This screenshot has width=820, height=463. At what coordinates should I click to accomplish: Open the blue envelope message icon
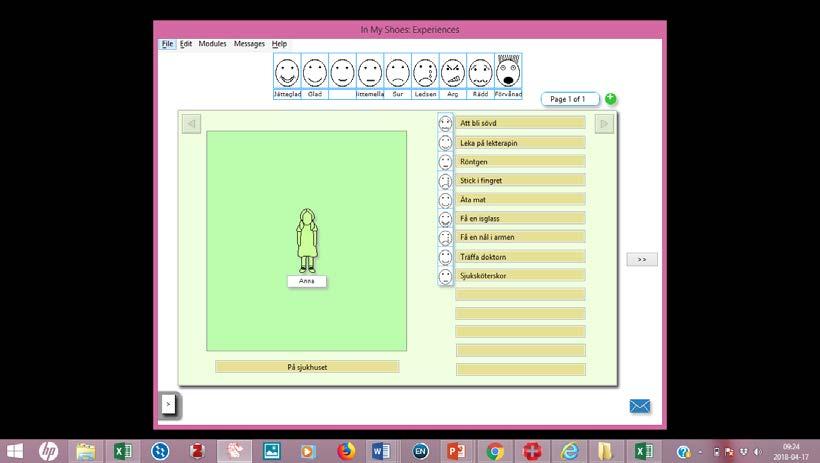coord(640,406)
